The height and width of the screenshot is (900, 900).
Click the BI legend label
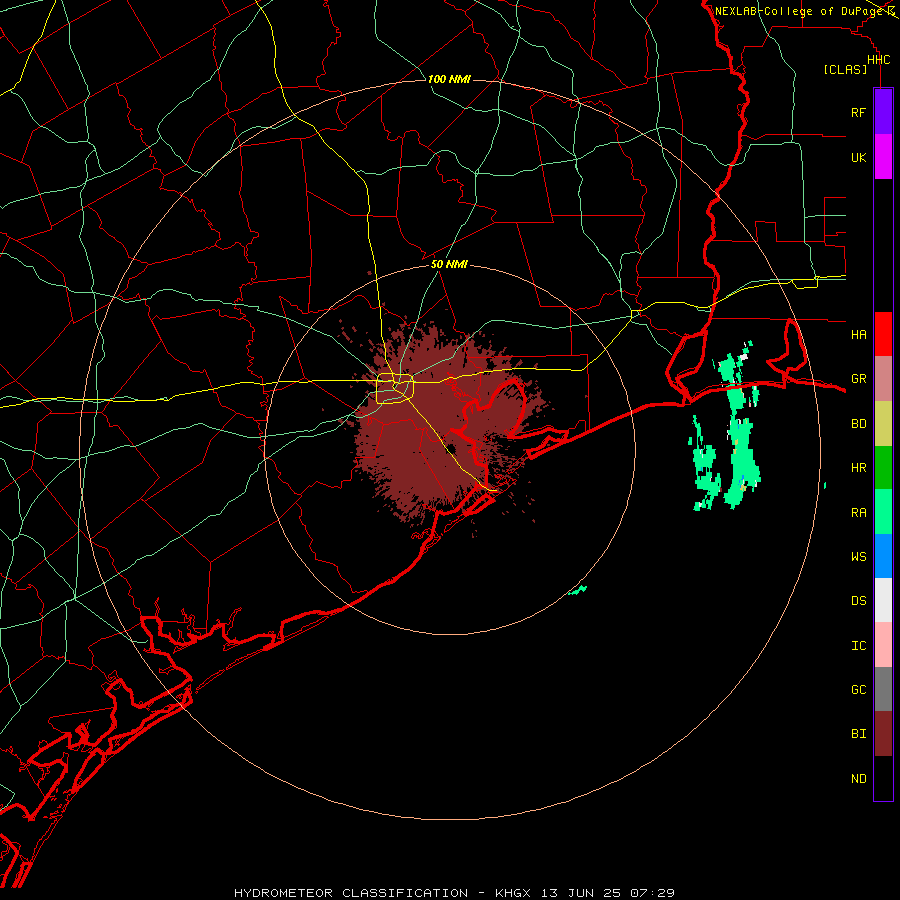(x=858, y=734)
